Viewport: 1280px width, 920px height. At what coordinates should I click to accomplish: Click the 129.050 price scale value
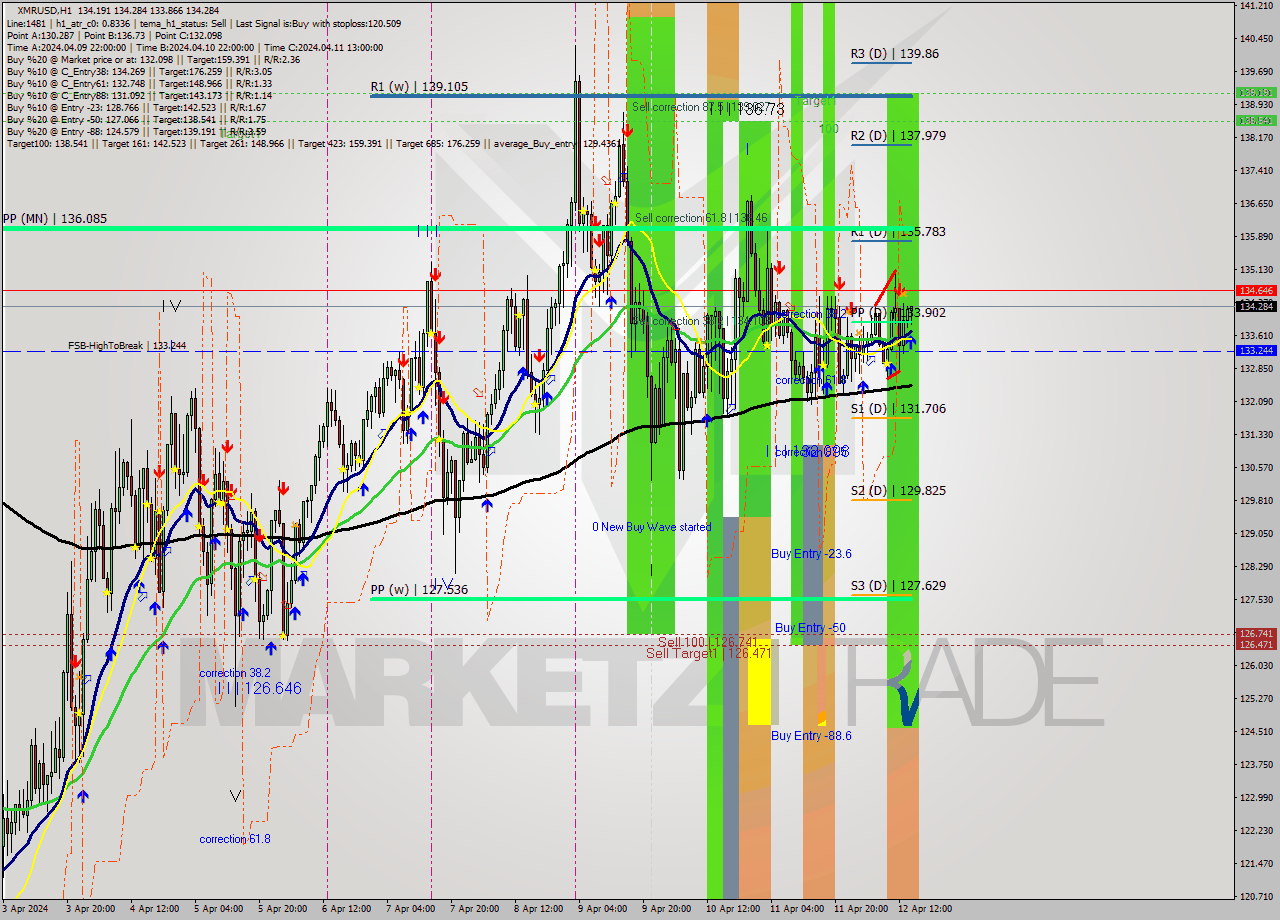[x=1255, y=534]
